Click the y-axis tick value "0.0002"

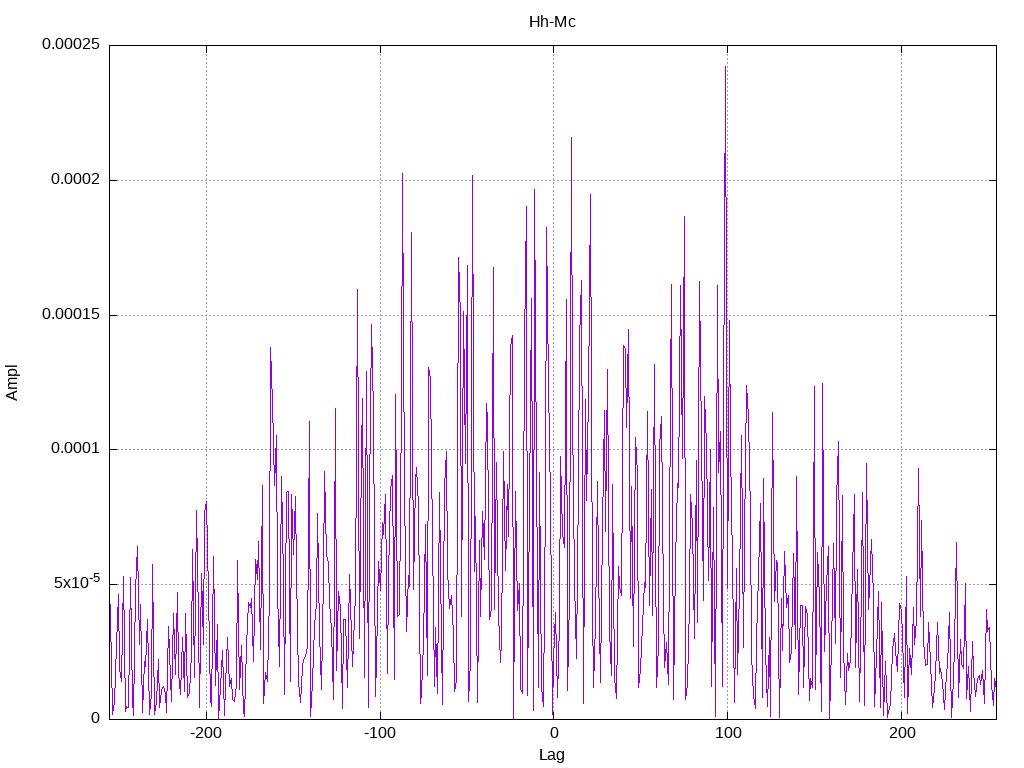[x=75, y=180]
